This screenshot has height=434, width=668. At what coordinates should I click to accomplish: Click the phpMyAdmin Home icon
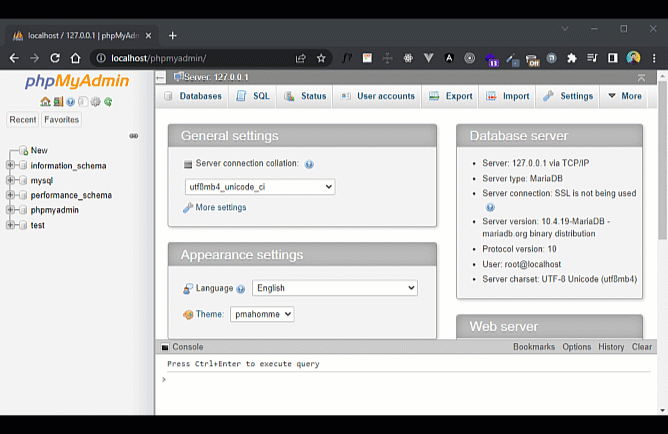pyautogui.click(x=45, y=101)
